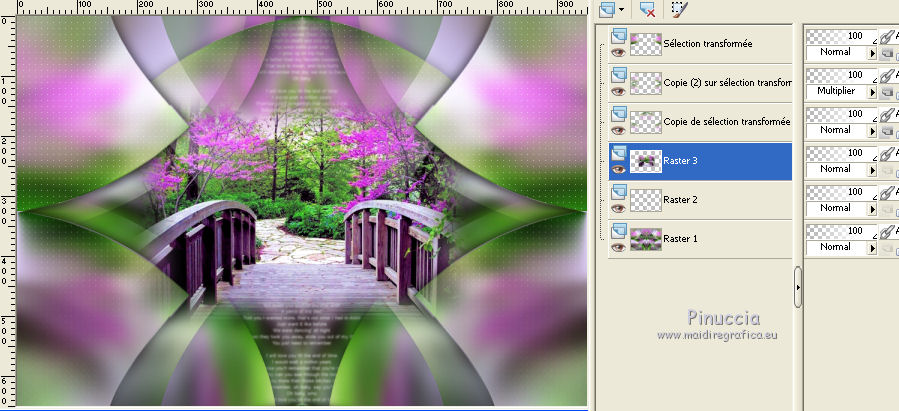Click the New Raster Layer icon

point(607,10)
